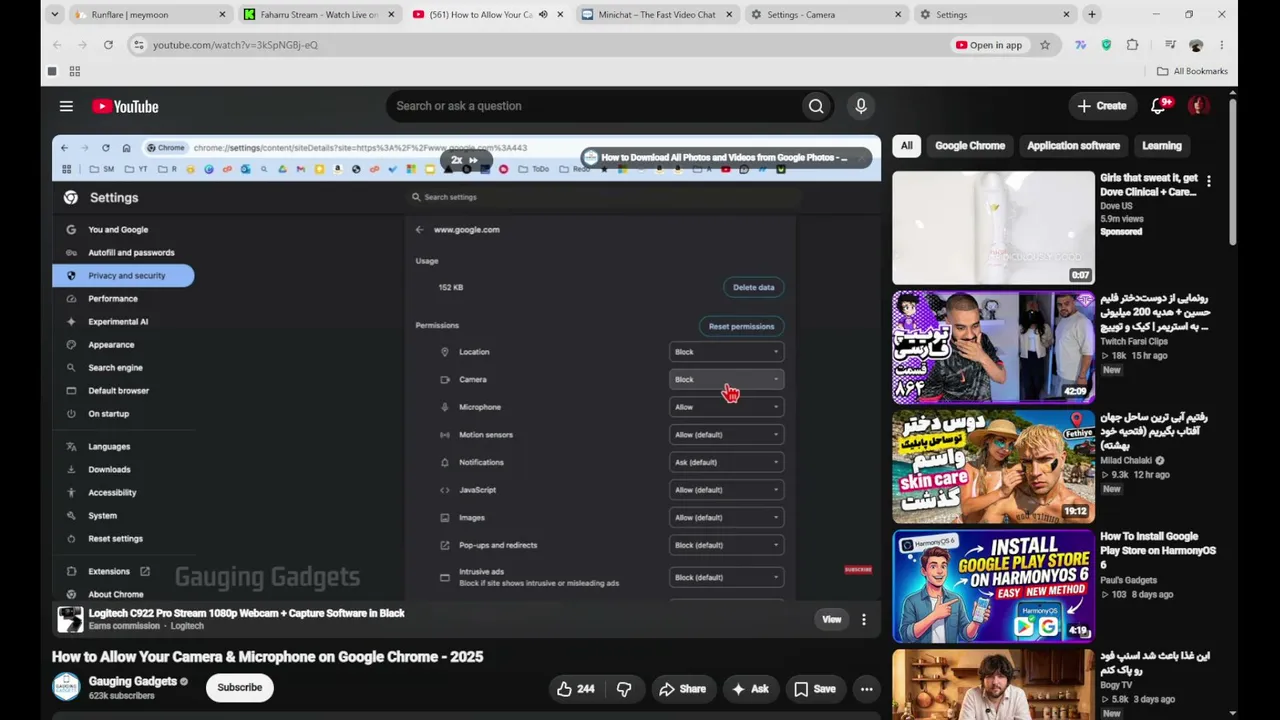This screenshot has height=720, width=1280.
Task: Click the YouTube search magnifier button
Action: 816,106
